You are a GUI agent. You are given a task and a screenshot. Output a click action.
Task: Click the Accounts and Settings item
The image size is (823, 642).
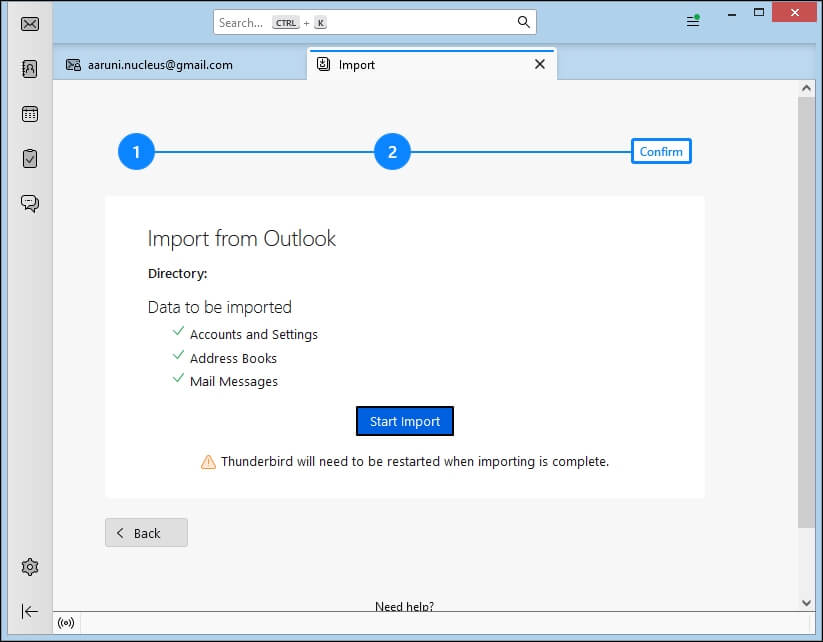click(x=254, y=334)
